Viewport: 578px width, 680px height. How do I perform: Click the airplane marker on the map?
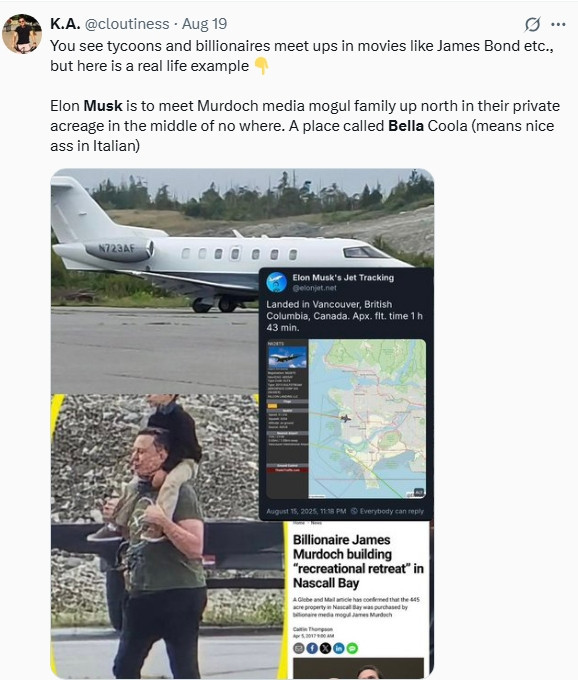[x=346, y=418]
